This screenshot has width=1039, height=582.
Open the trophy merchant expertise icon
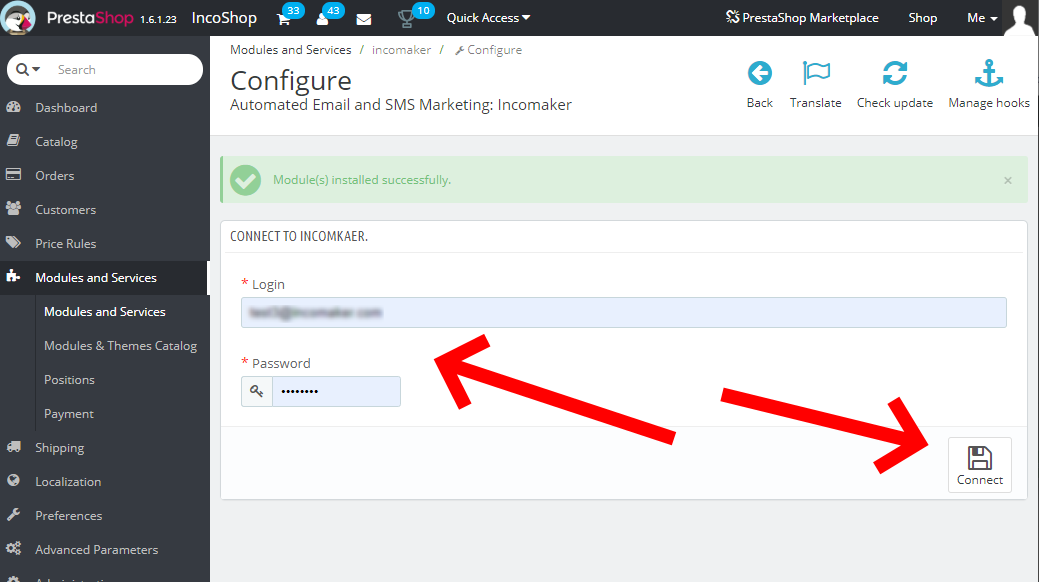pos(406,19)
